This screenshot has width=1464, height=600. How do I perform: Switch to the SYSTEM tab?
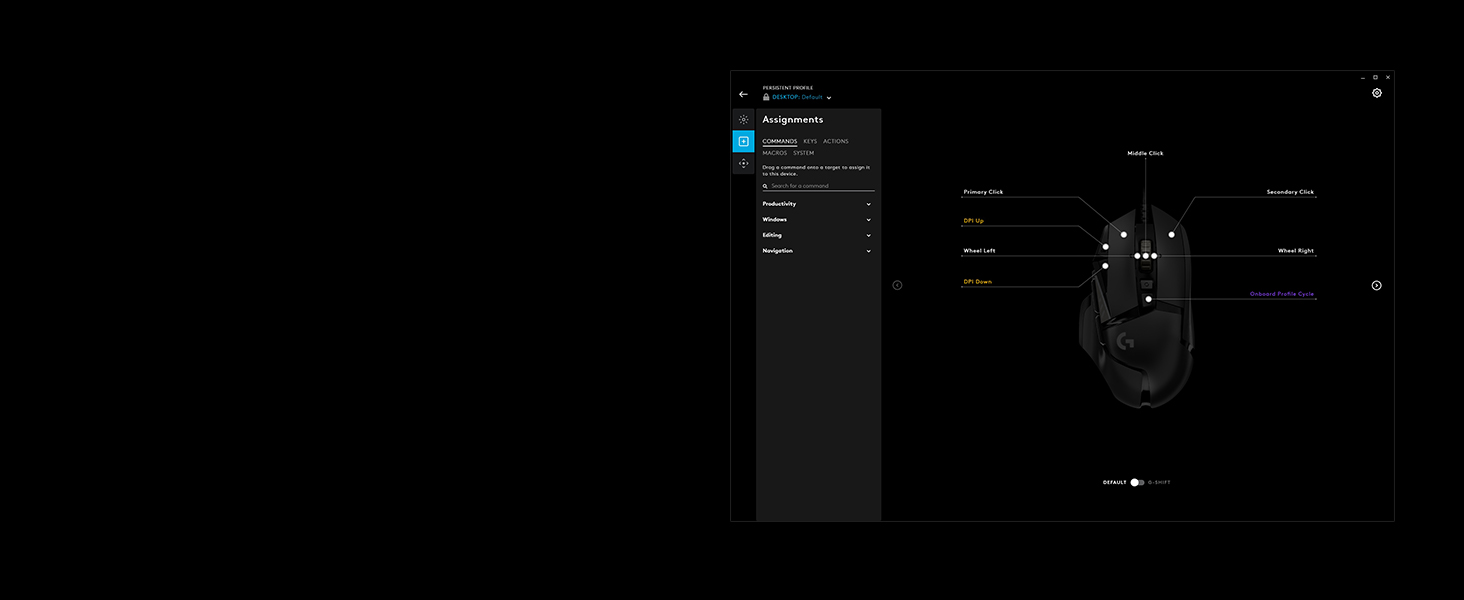click(x=803, y=153)
